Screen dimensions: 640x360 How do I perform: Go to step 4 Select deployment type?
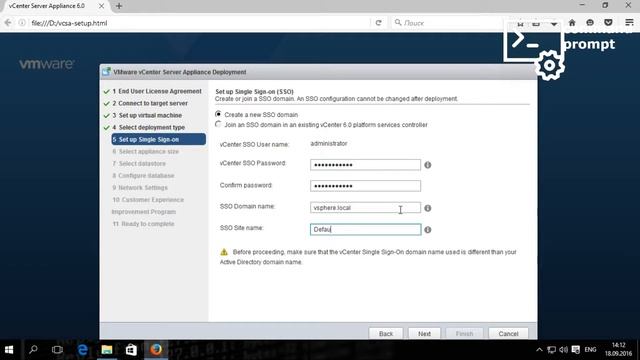[149, 127]
